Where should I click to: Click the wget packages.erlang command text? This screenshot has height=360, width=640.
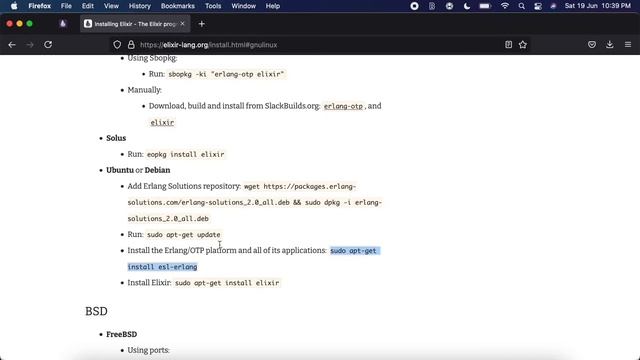(x=255, y=202)
